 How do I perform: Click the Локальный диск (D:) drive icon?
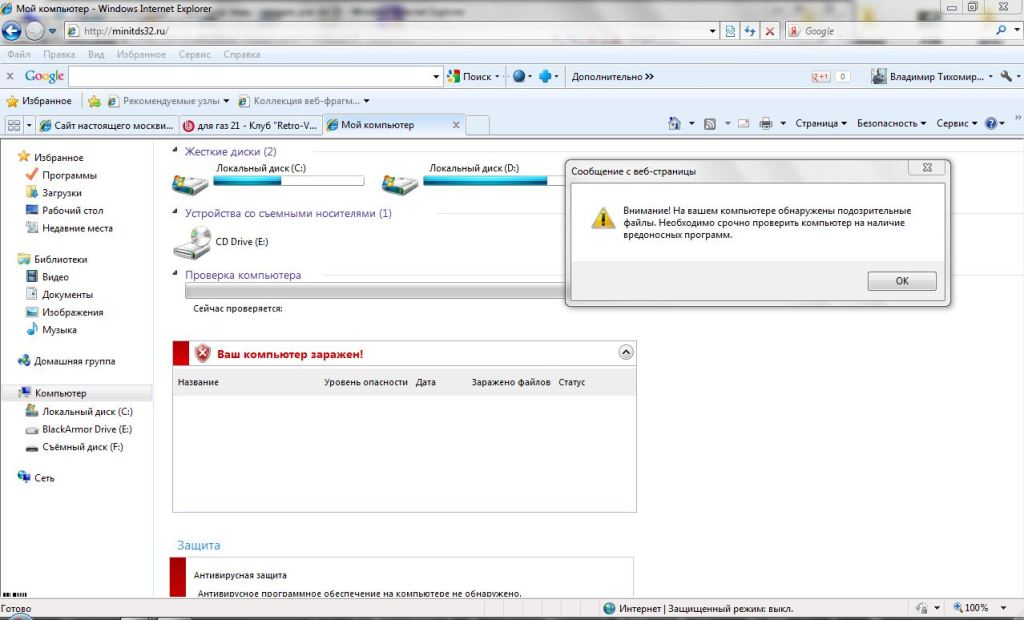(x=400, y=184)
